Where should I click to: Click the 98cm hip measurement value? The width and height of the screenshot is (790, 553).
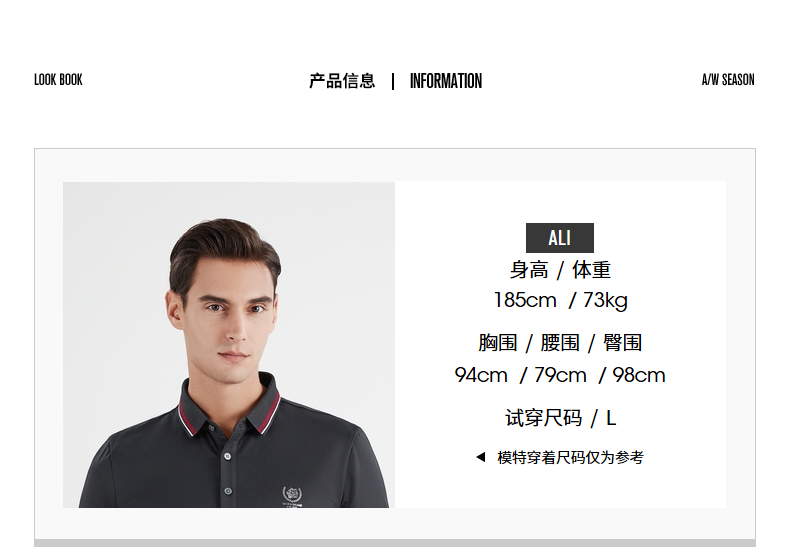639,375
